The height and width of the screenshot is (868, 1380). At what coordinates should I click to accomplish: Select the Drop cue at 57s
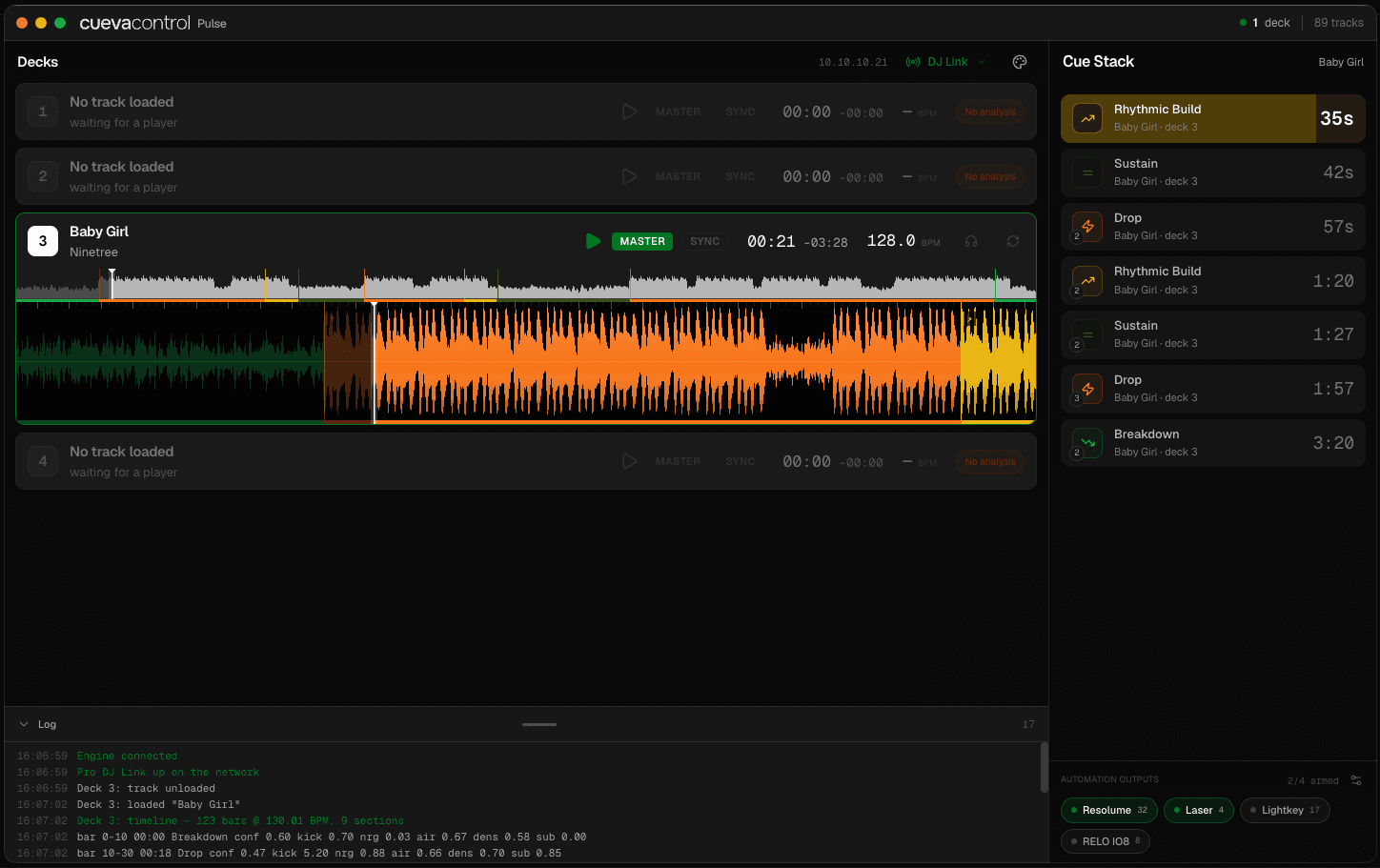(1213, 227)
